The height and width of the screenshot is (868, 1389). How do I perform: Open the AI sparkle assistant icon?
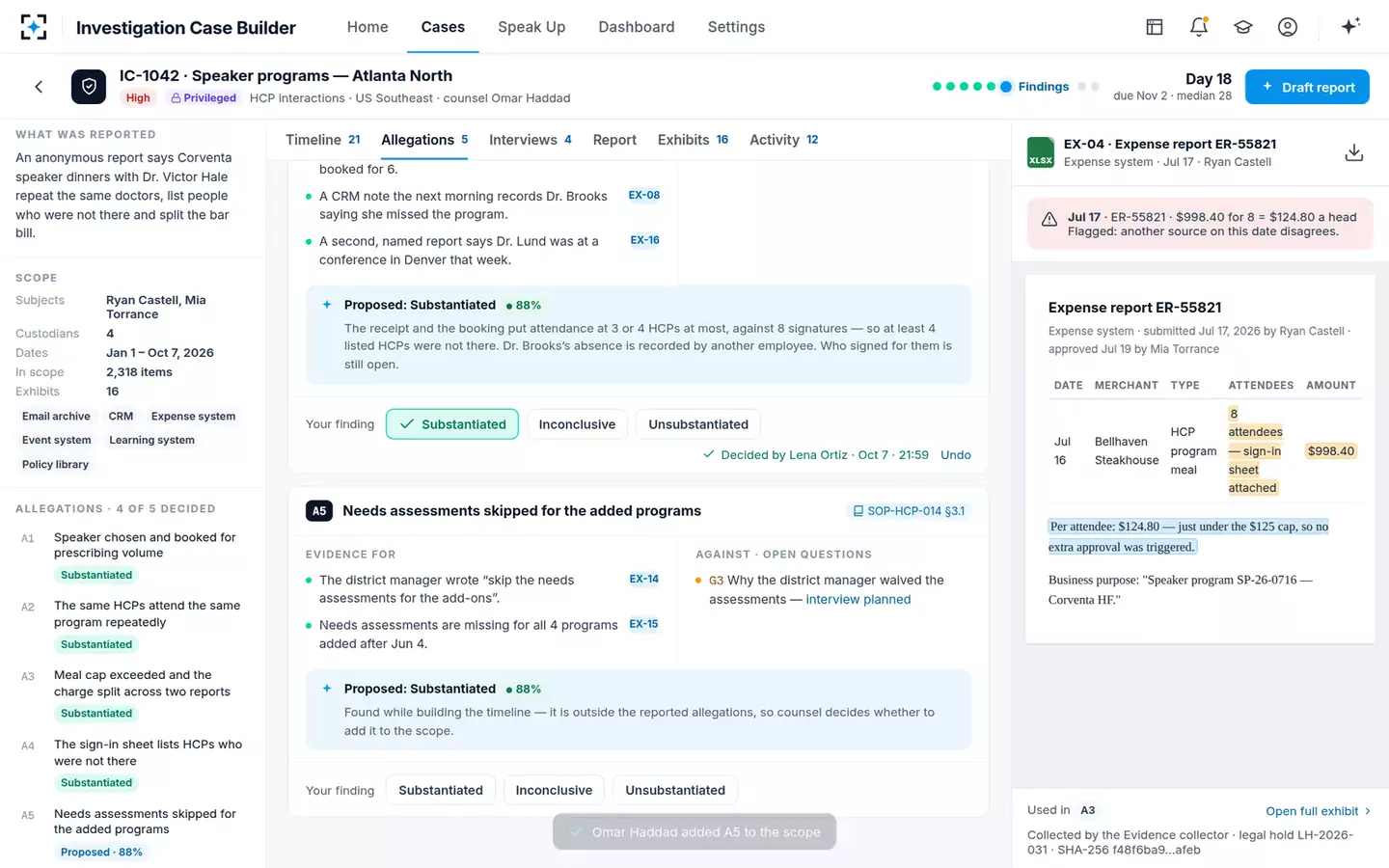point(1350,26)
